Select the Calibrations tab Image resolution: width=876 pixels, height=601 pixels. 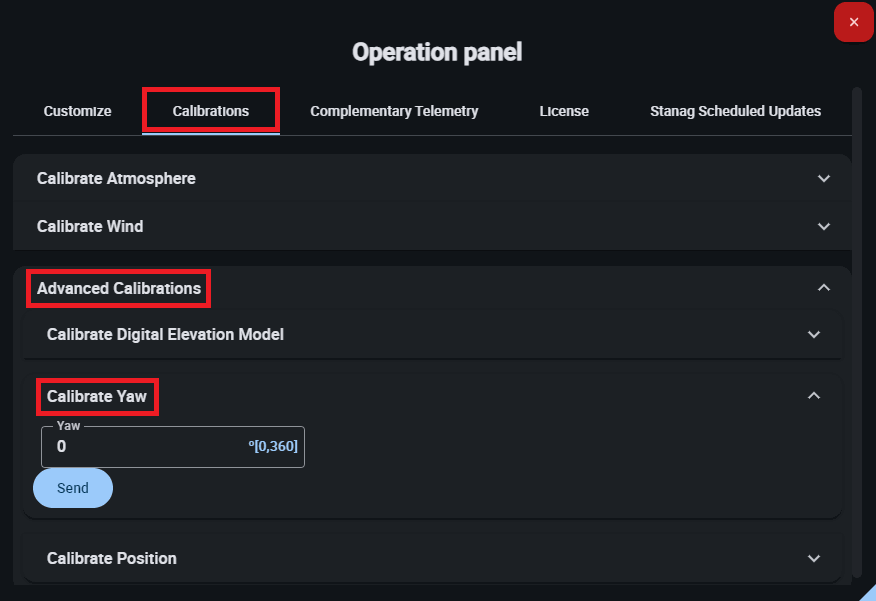pos(211,111)
